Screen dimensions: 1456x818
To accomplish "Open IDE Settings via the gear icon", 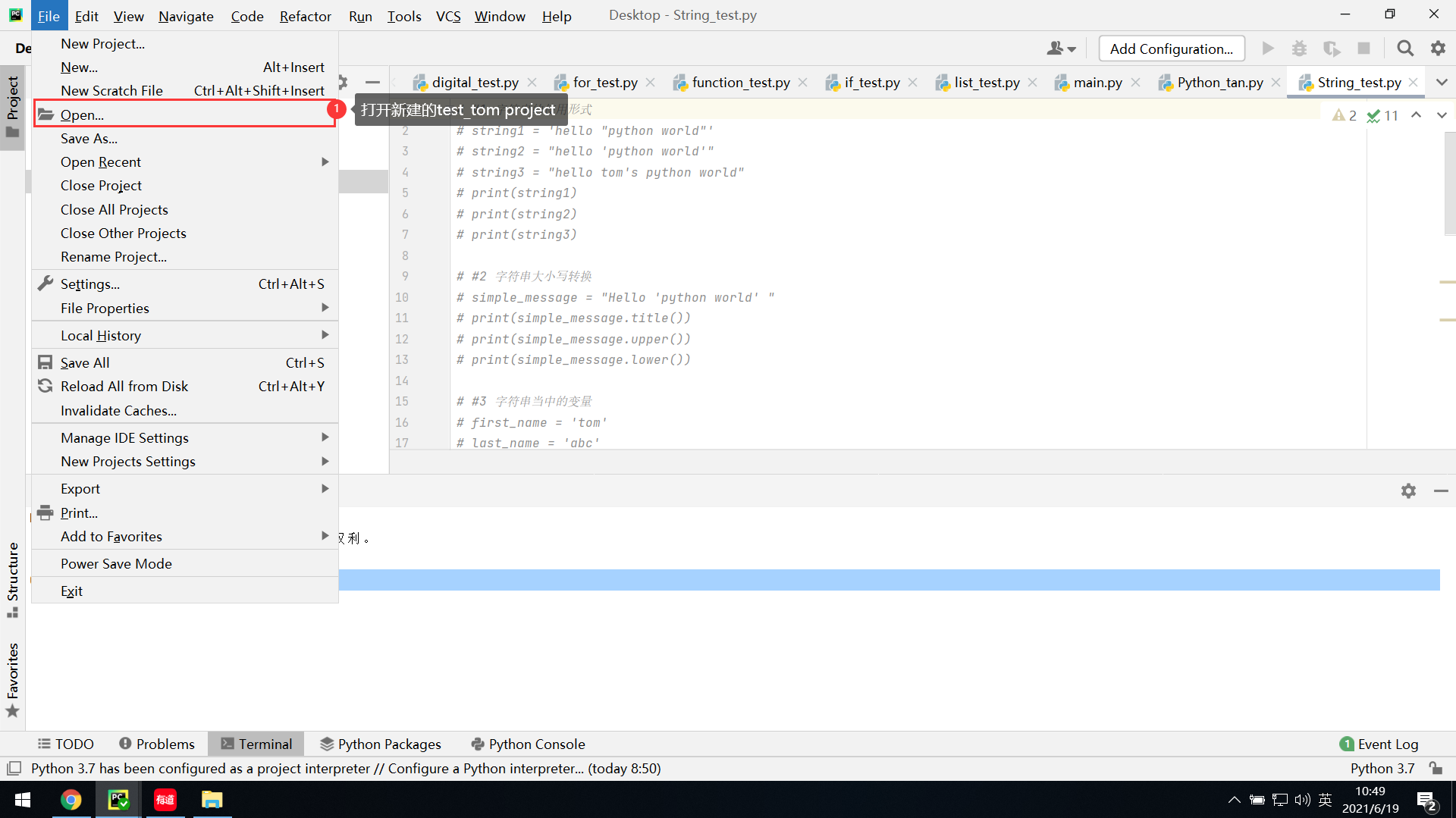I will click(x=1439, y=48).
